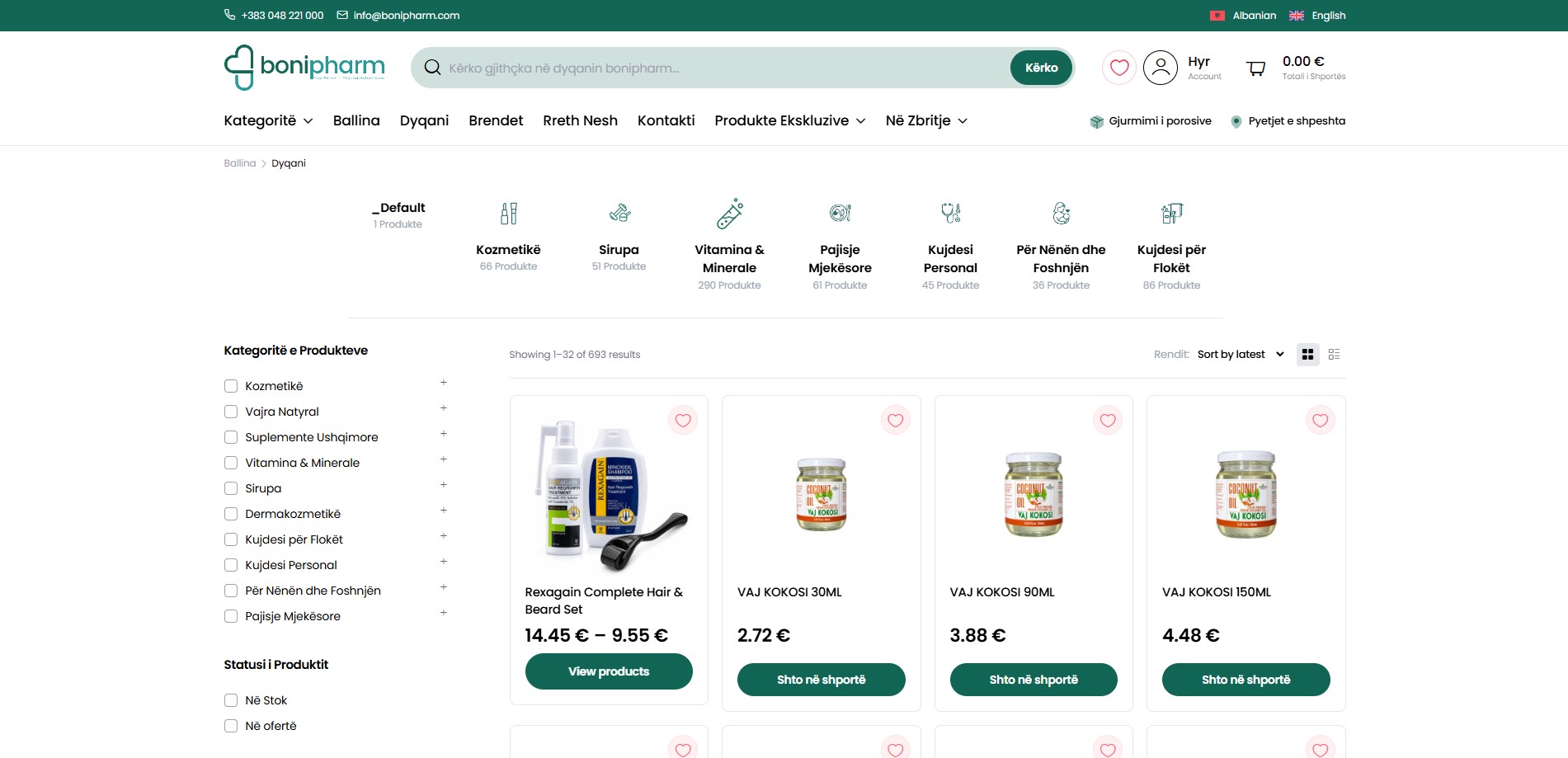
Task: Add VAJ KOKOSI 30ML to cart
Action: 821,680
